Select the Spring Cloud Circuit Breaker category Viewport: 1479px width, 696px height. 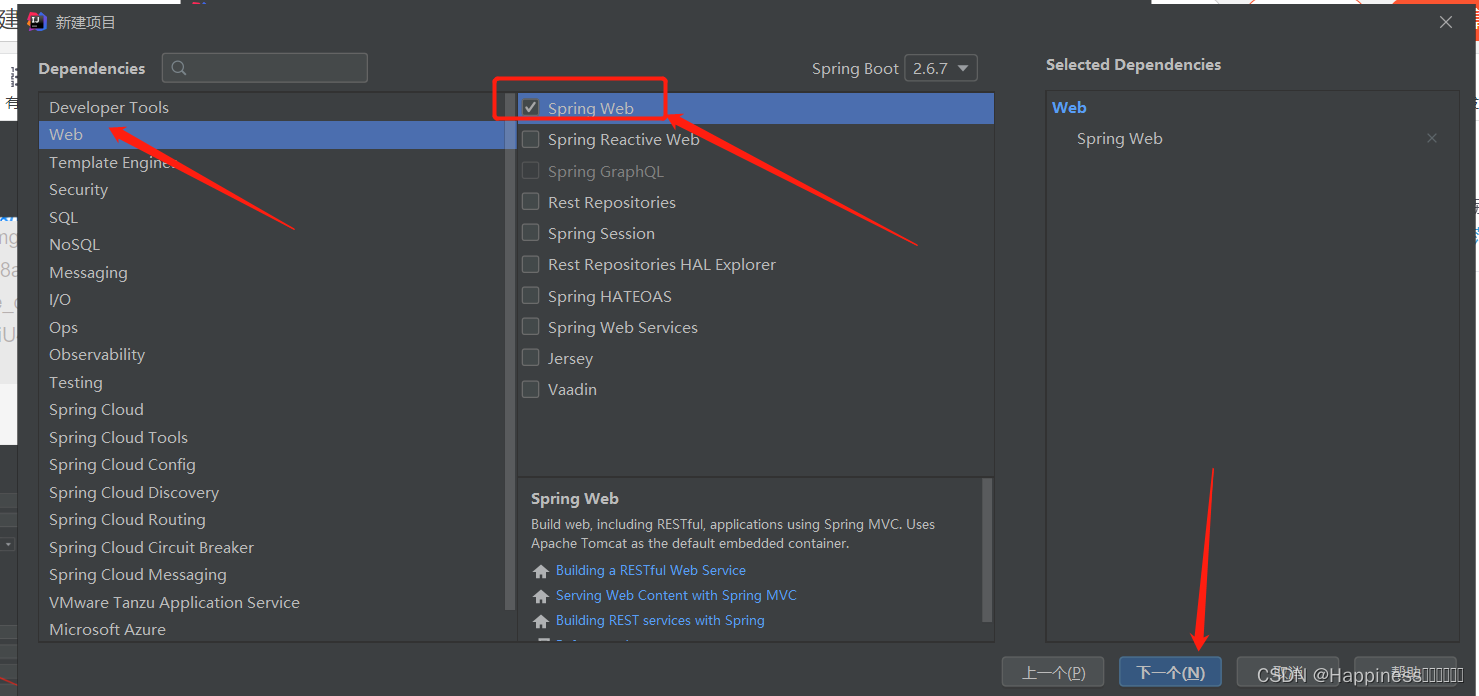272,547
